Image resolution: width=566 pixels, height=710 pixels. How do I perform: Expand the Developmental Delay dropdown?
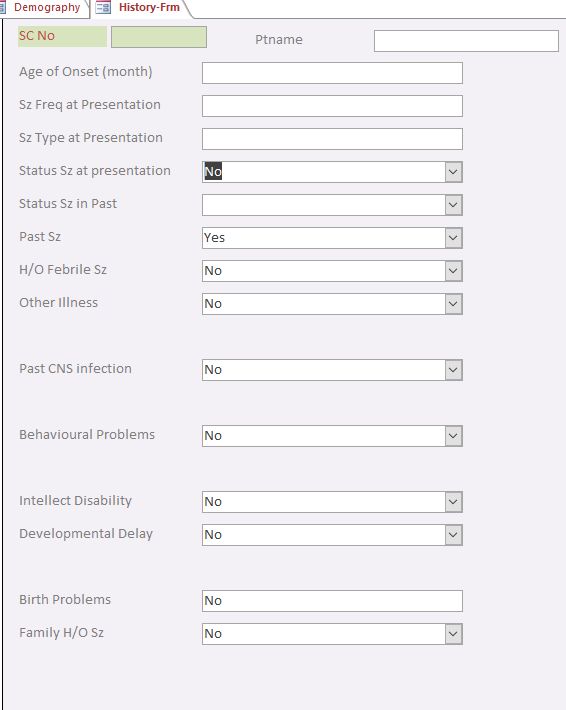(x=453, y=535)
